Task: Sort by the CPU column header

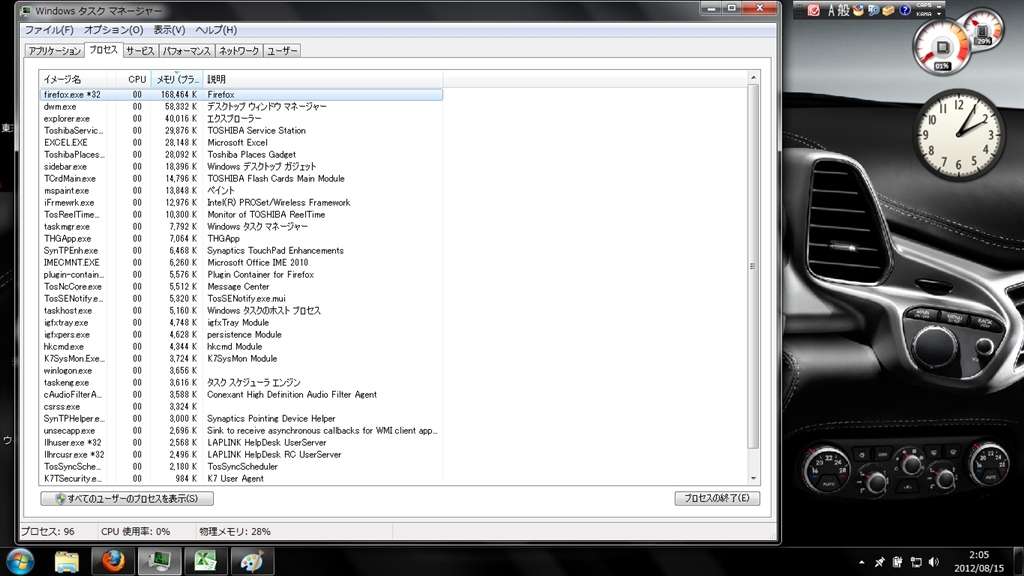Action: coord(134,79)
